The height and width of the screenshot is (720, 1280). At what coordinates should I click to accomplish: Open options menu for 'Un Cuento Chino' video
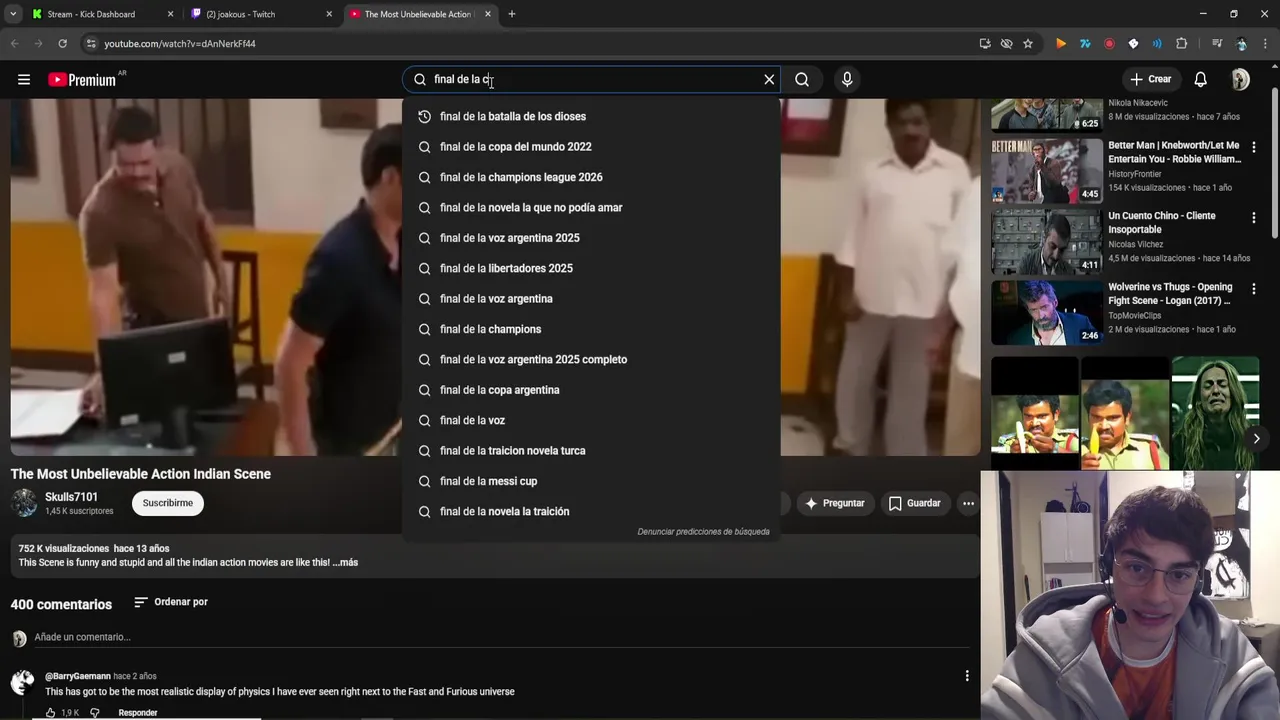tap(1254, 218)
